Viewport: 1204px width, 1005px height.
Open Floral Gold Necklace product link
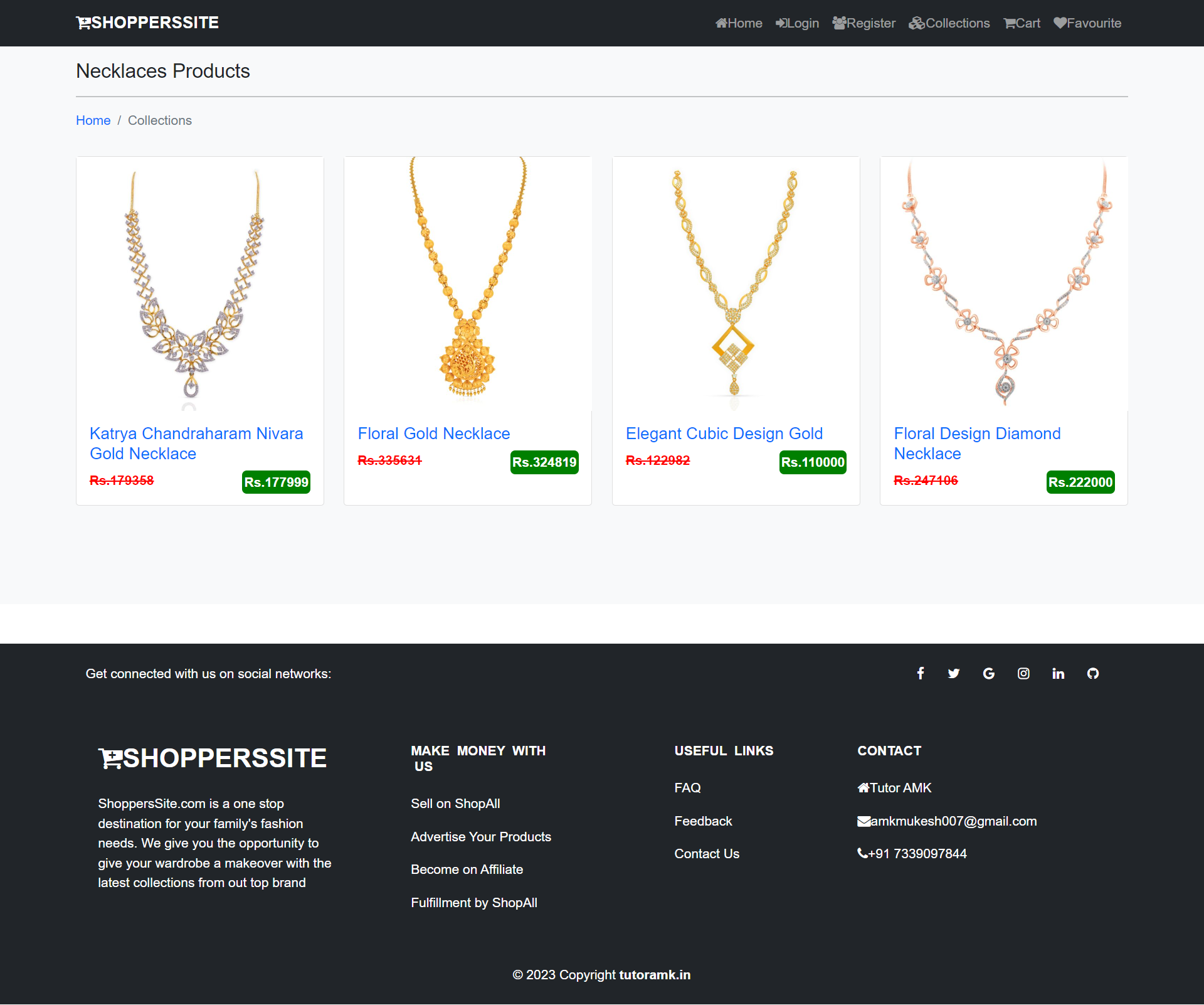433,433
